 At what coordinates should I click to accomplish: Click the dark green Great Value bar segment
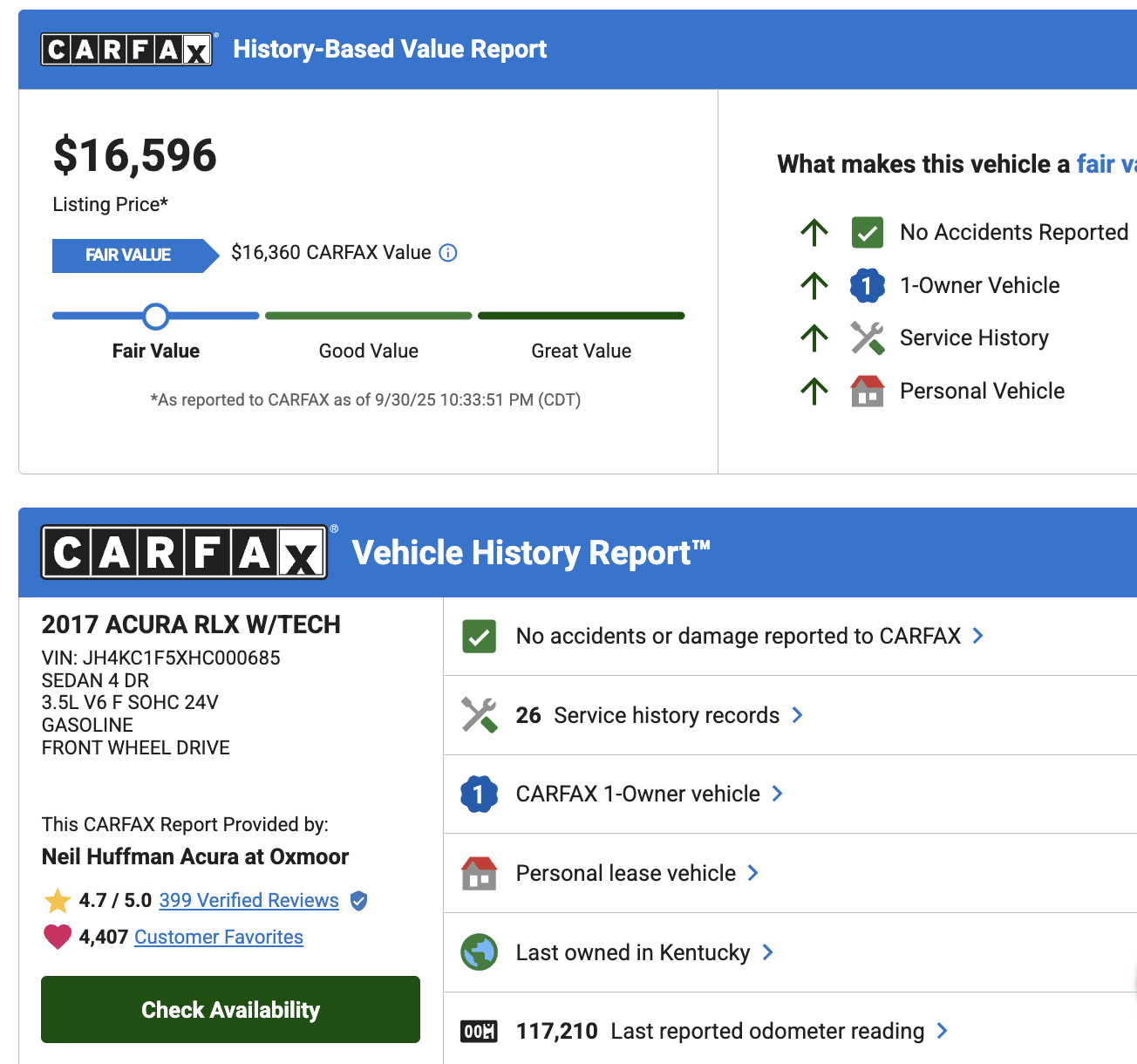pyautogui.click(x=582, y=316)
